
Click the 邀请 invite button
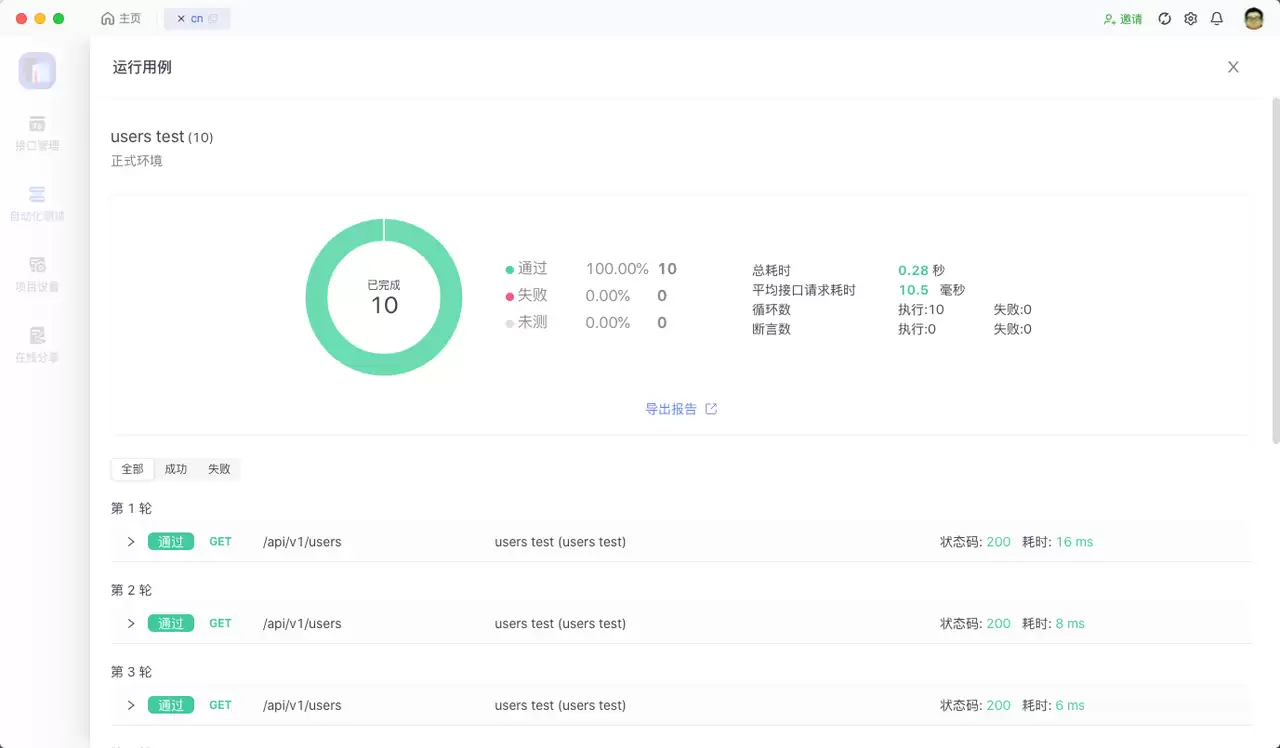click(x=1122, y=19)
